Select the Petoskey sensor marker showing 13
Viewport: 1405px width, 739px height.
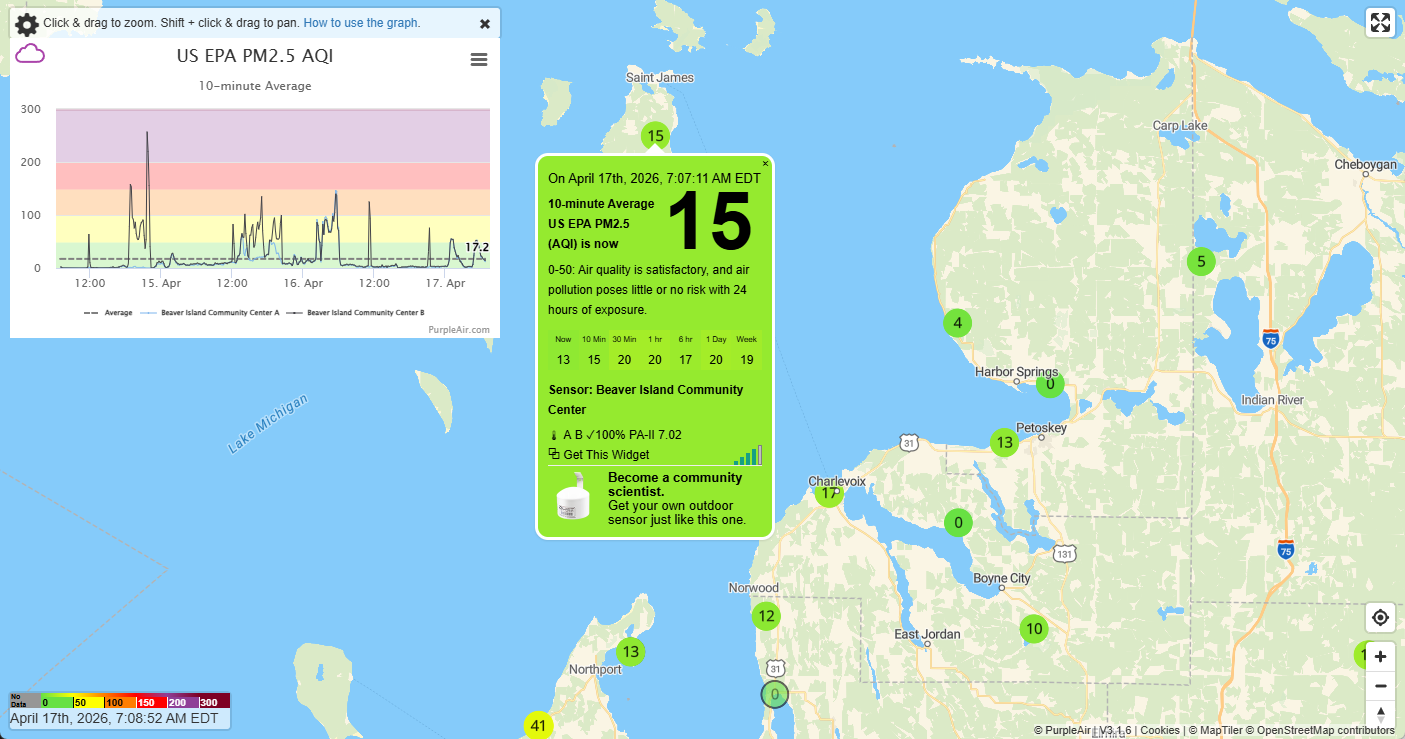[1004, 442]
